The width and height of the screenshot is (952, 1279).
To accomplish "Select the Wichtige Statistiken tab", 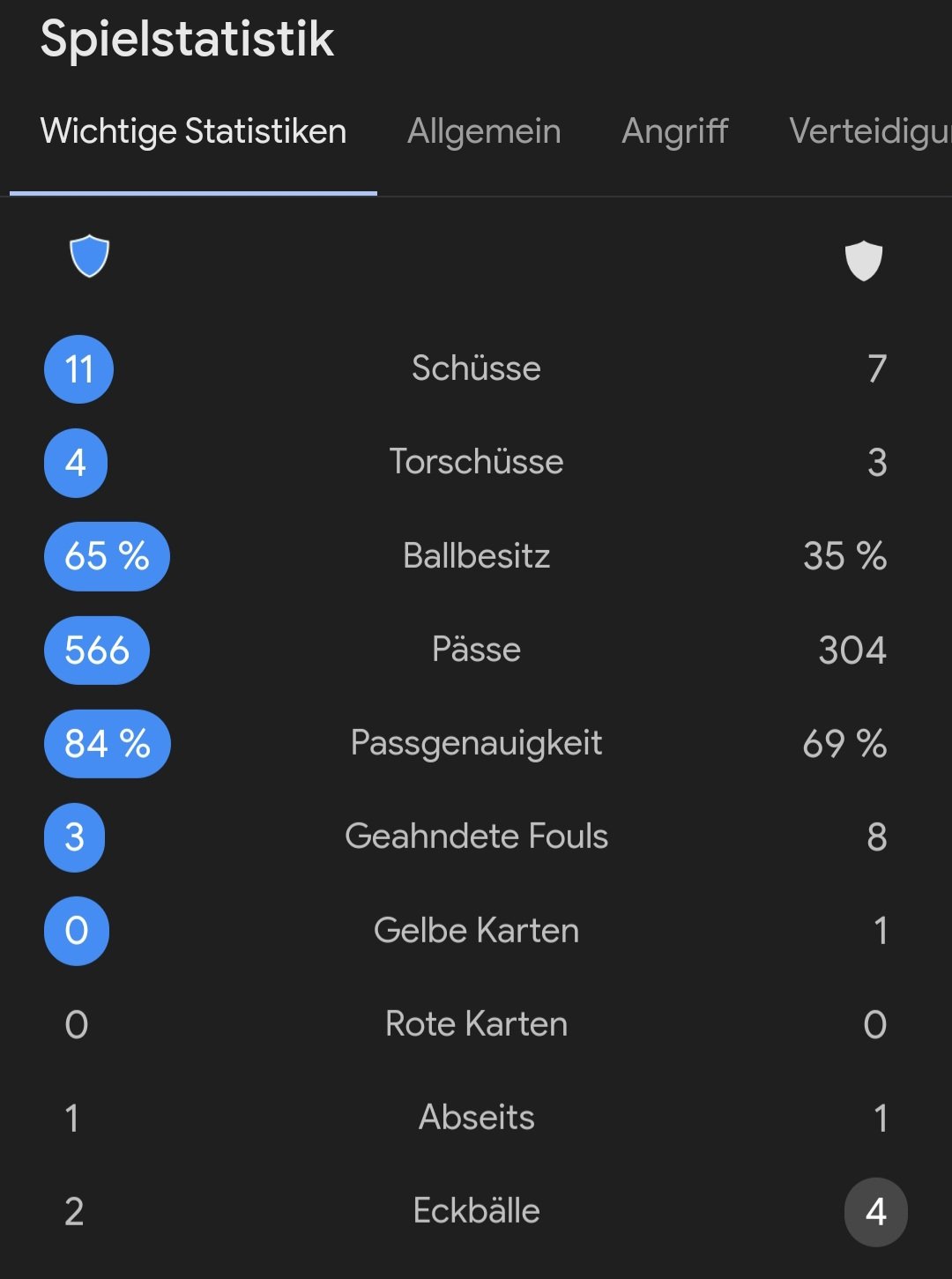I will pyautogui.click(x=193, y=131).
